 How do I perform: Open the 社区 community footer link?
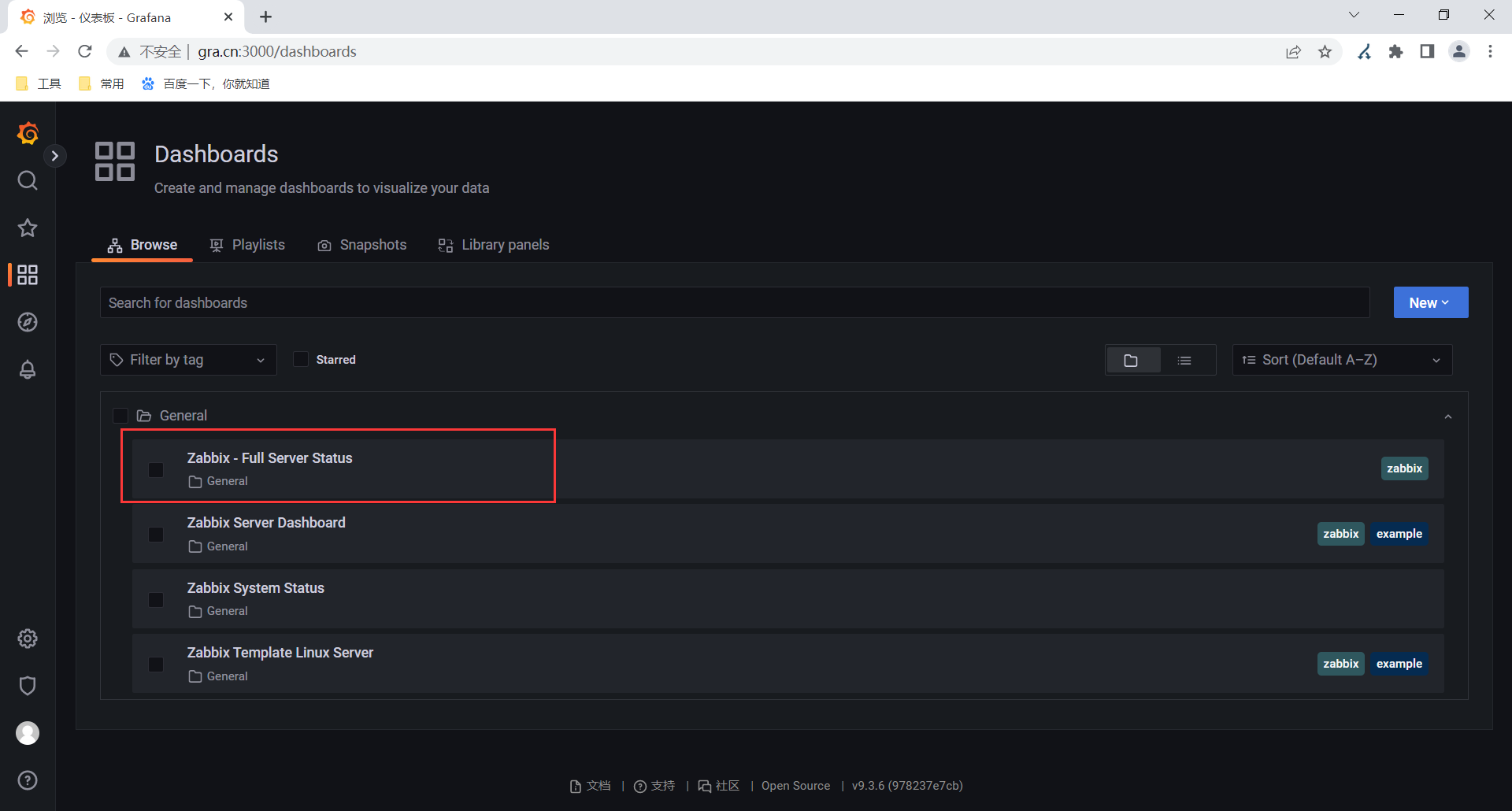click(x=719, y=786)
